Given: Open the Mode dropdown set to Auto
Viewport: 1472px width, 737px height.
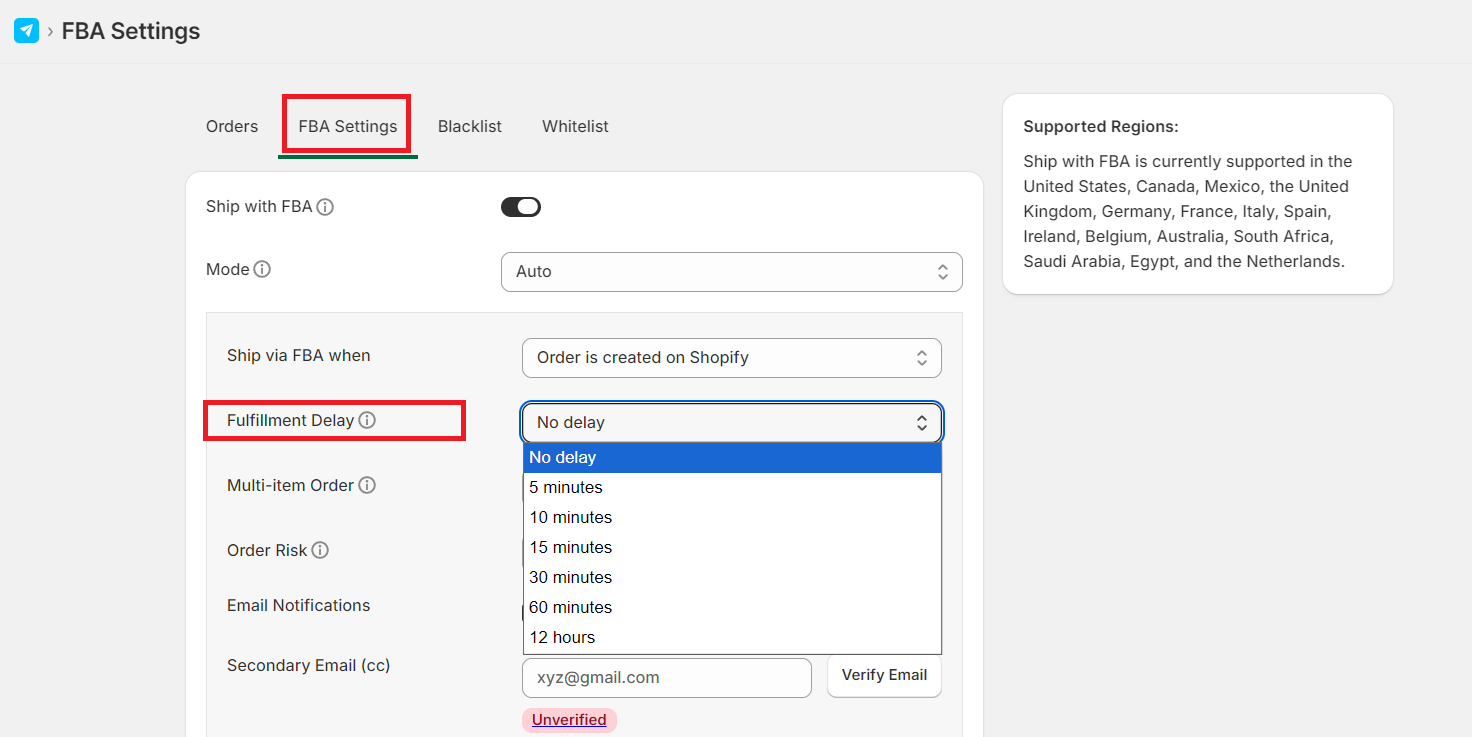Looking at the screenshot, I should coord(731,272).
